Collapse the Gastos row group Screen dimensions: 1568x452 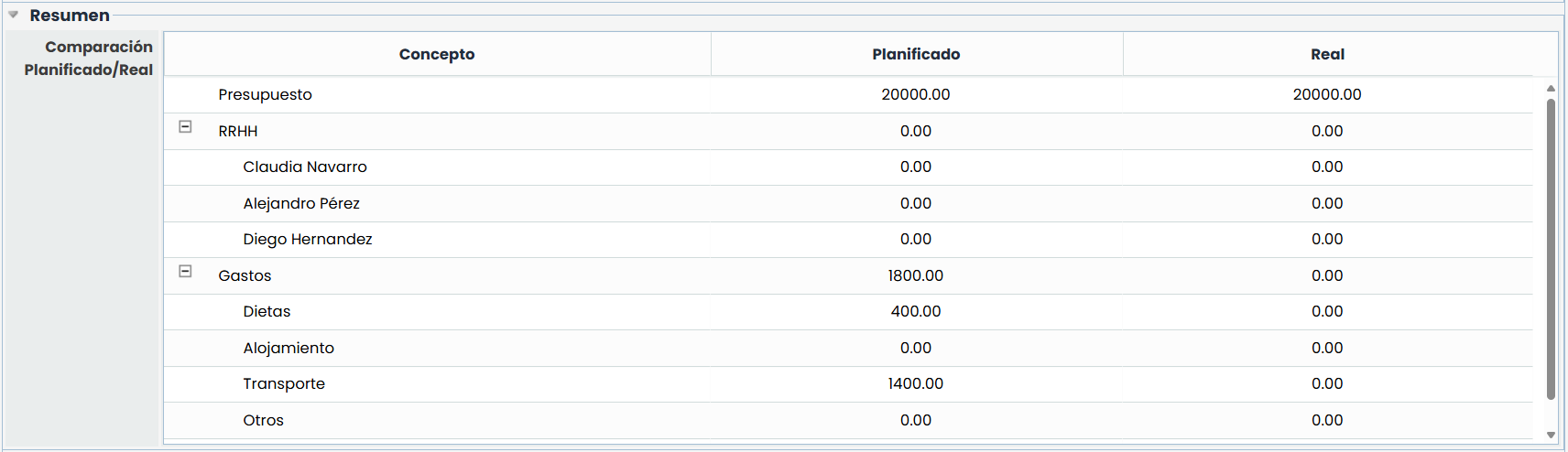click(185, 272)
